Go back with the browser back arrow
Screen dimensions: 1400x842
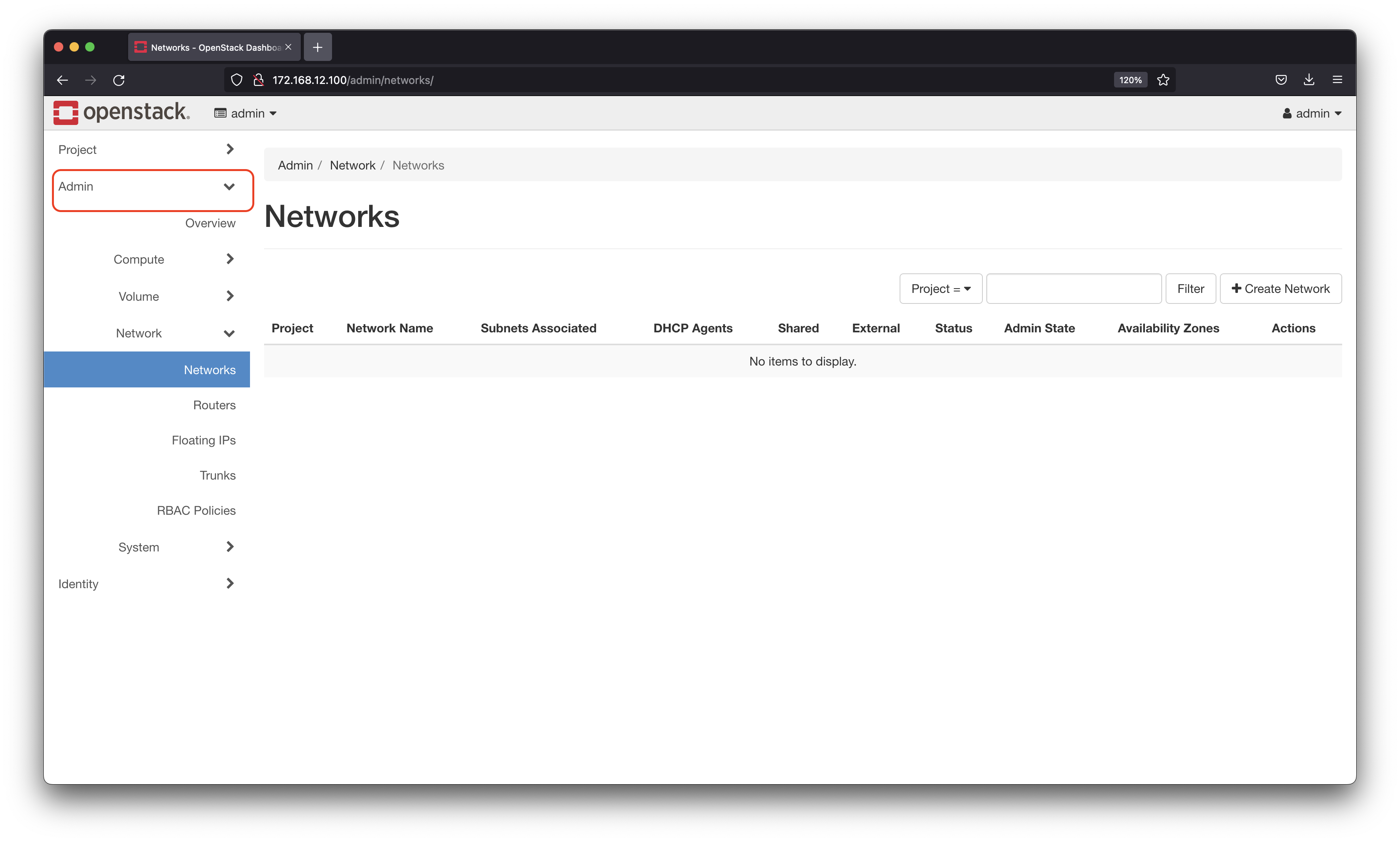point(62,80)
